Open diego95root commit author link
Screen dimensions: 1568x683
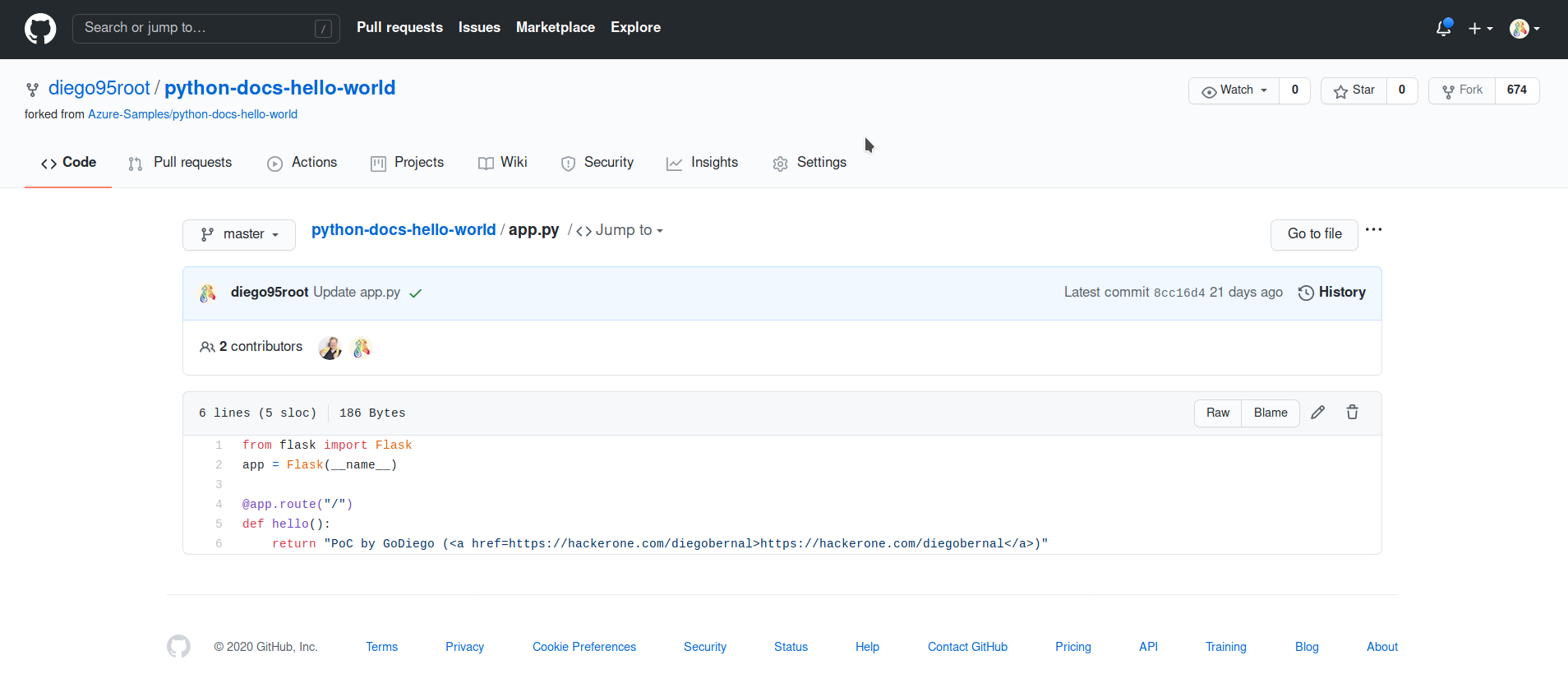tap(270, 293)
